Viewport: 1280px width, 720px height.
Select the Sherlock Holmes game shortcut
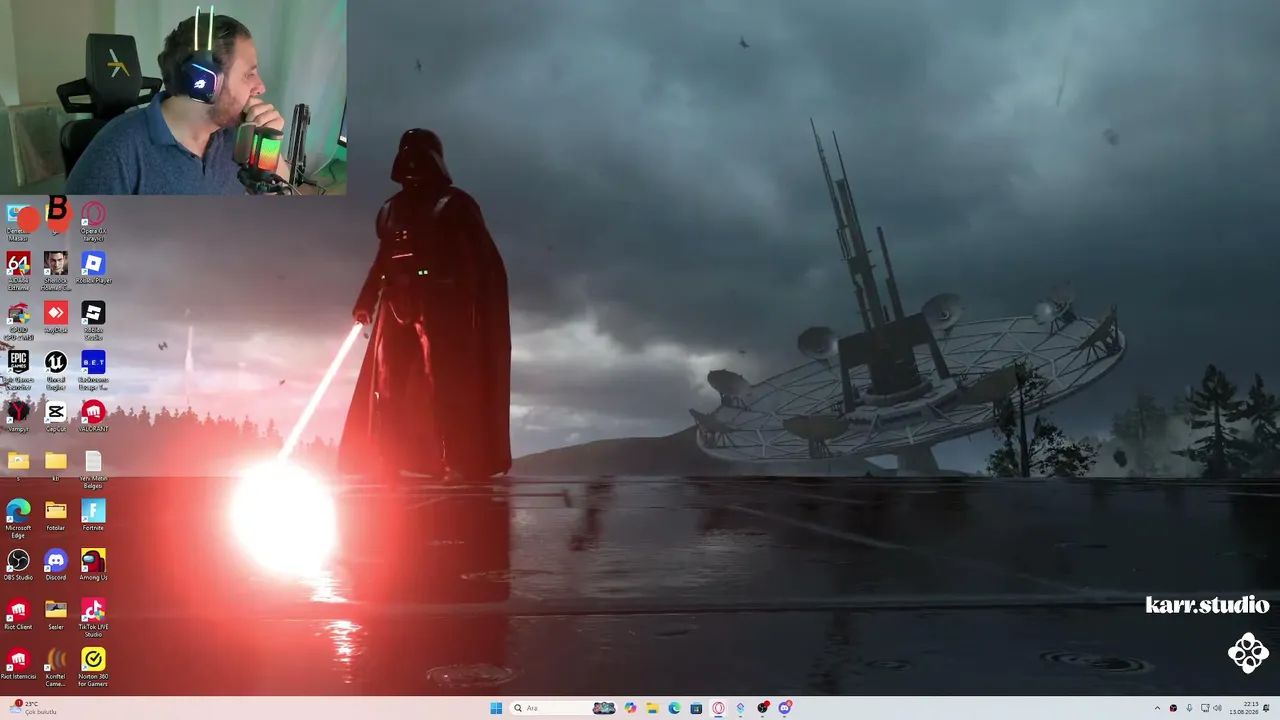click(x=56, y=270)
